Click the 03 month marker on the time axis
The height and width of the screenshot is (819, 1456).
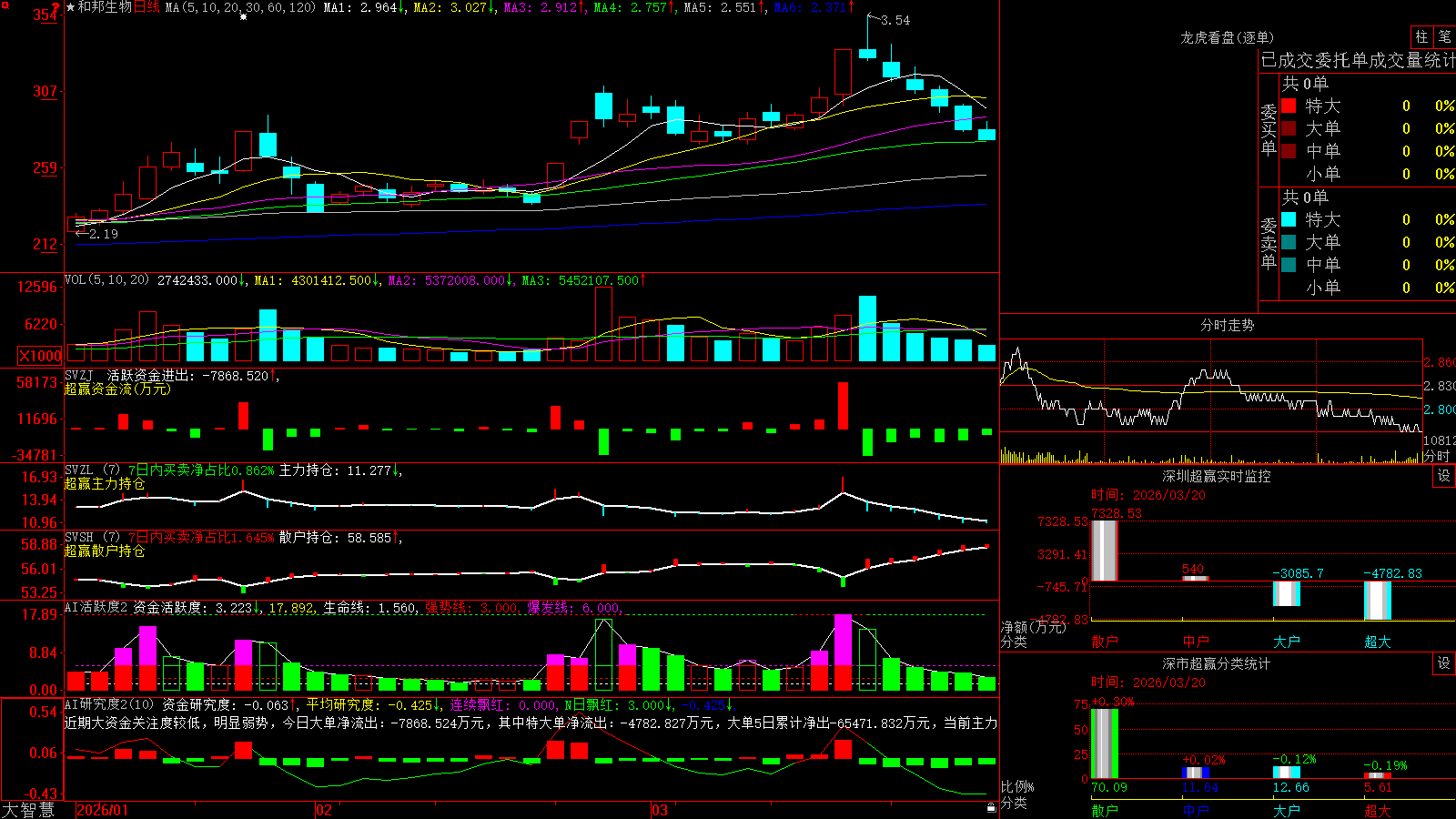pyautogui.click(x=659, y=810)
